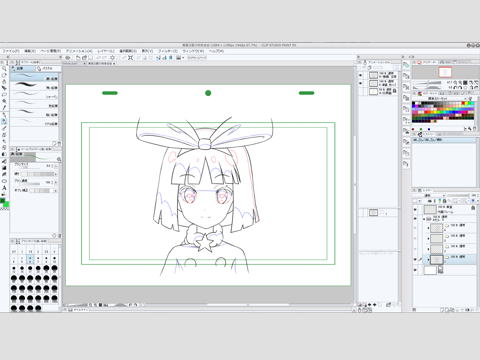Open the レイヤー menu
Image resolution: width=480 pixels, height=360 pixels.
coord(106,51)
